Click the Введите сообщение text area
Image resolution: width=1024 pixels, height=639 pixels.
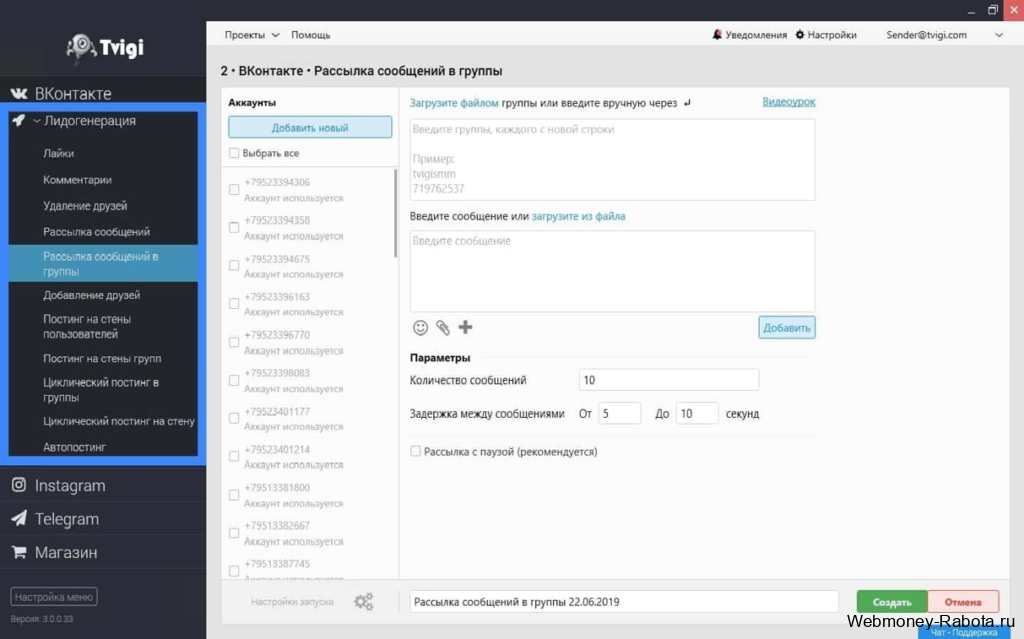coord(613,271)
